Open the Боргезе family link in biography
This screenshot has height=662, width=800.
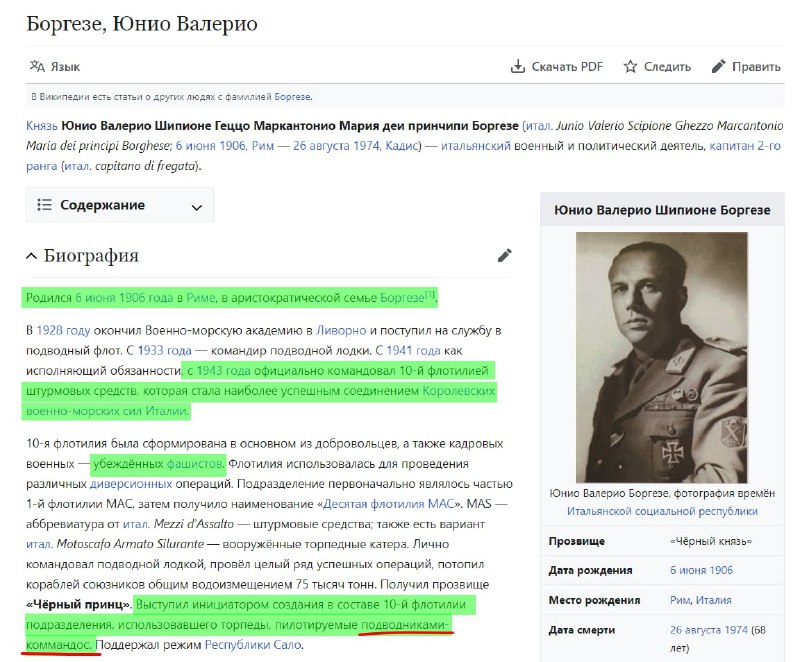402,297
